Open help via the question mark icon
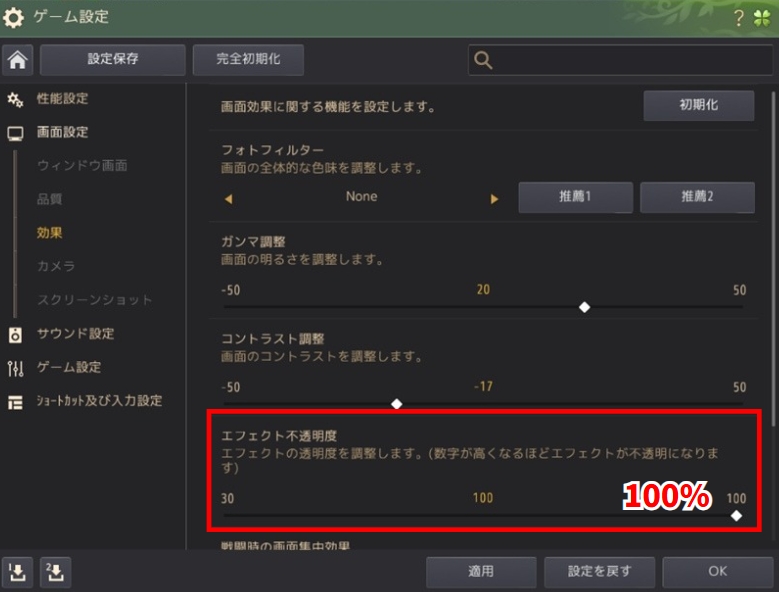 739,18
